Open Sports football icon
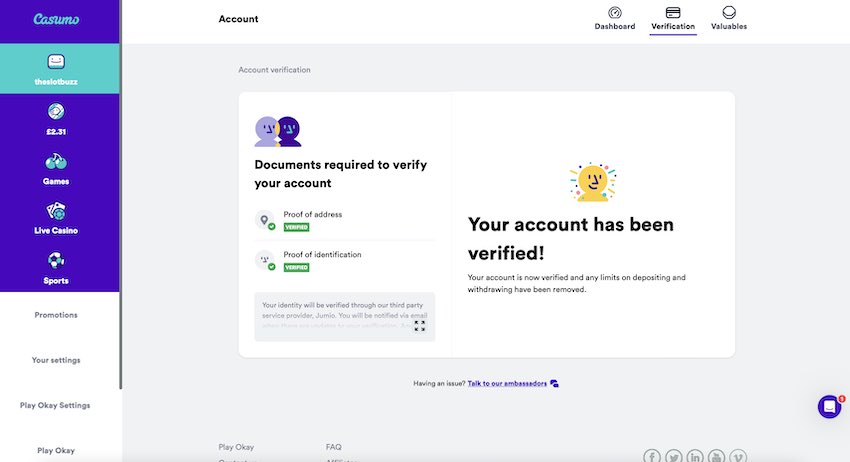Image resolution: width=850 pixels, height=462 pixels. [x=56, y=260]
